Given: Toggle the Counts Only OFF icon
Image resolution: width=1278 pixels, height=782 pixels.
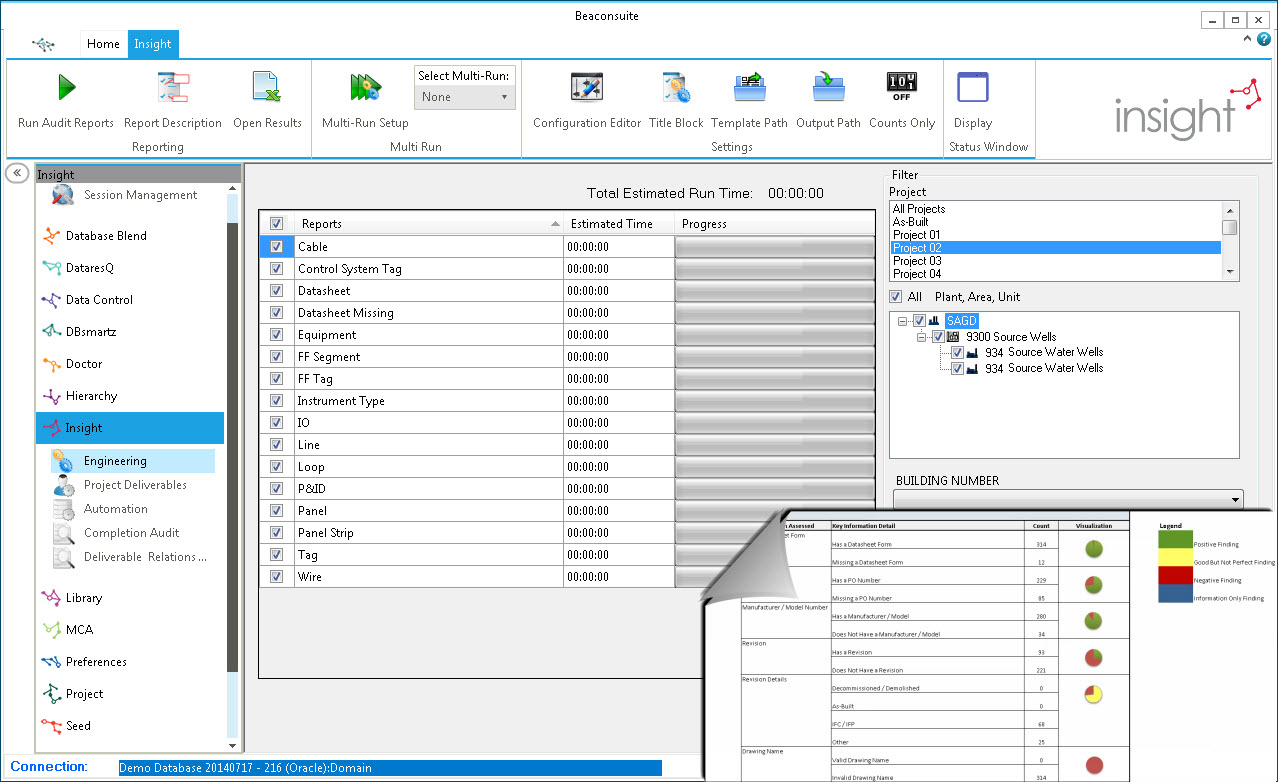Looking at the screenshot, I should point(901,87).
